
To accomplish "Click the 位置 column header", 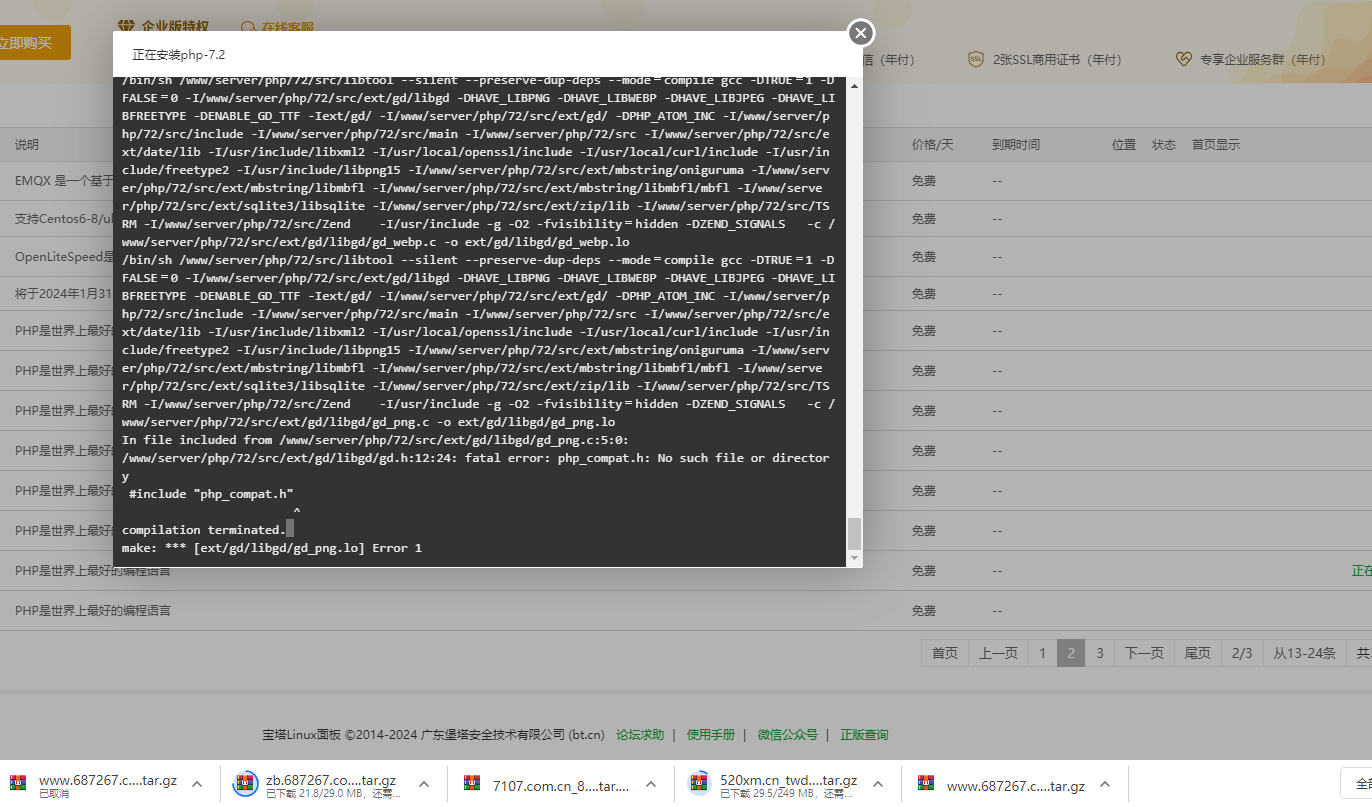I will point(1124,145).
